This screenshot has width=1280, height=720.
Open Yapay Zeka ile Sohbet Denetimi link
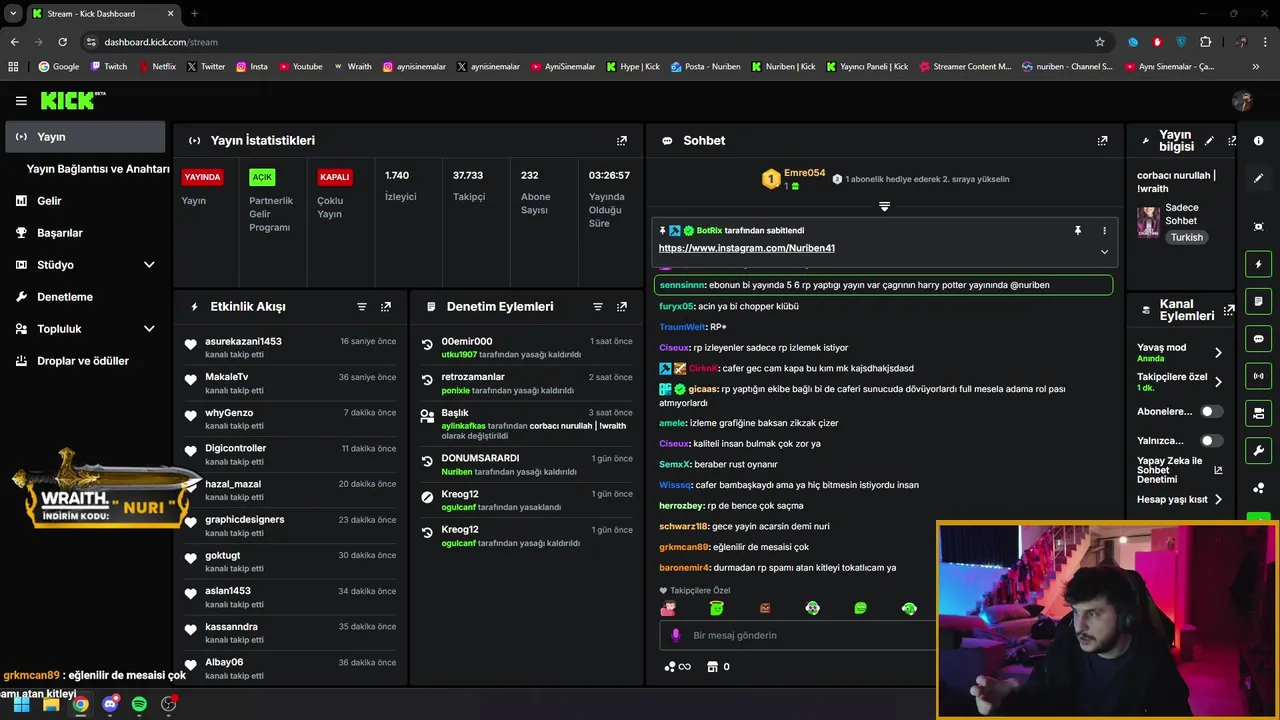point(1178,470)
